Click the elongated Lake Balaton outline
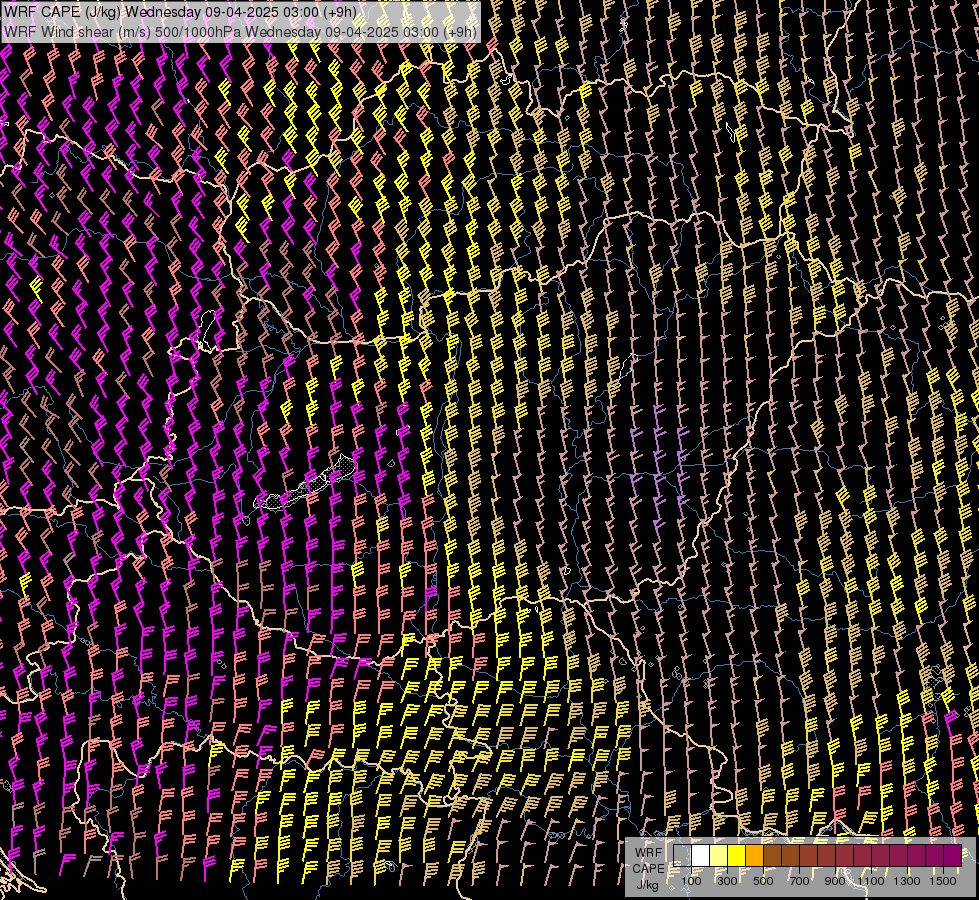This screenshot has height=900, width=979. 304,483
